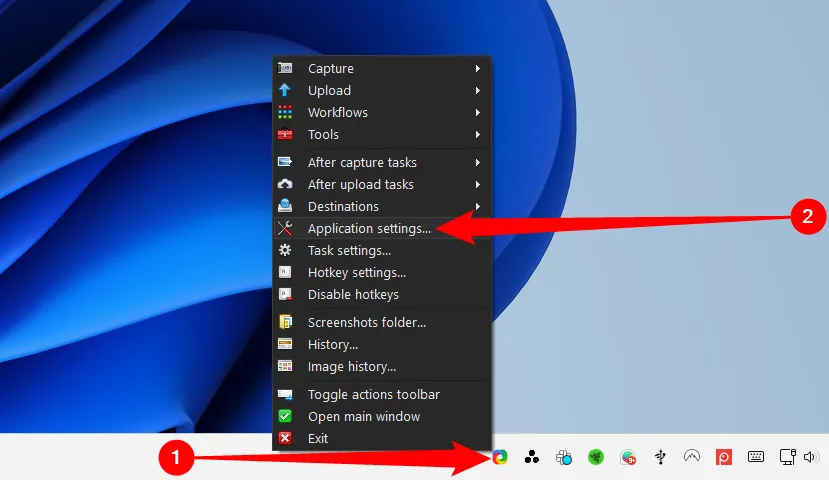Disable hotkeys from the ShareX menu
The height and width of the screenshot is (480, 829).
point(353,294)
